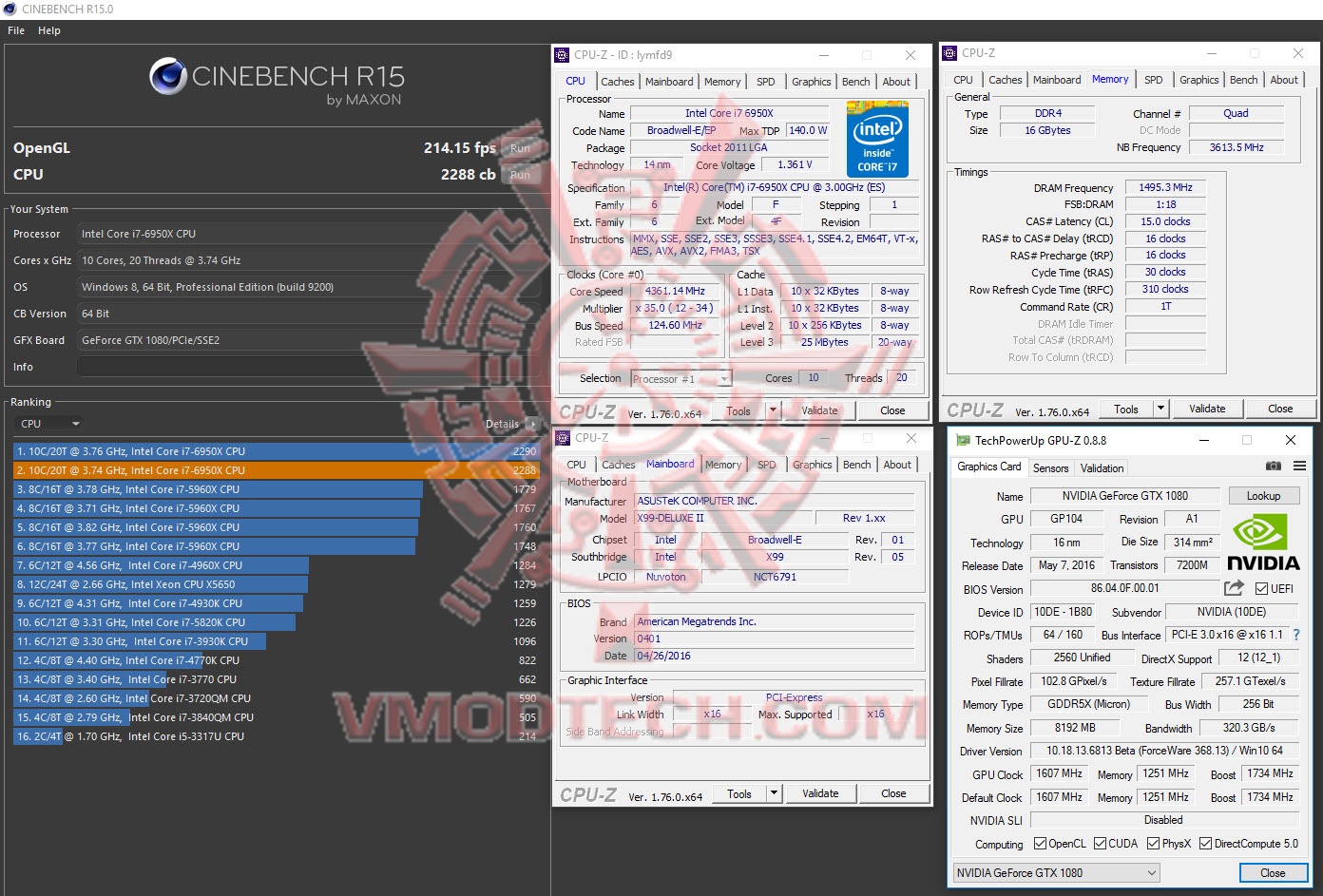Open the Tools dropdown arrow in the Mainboard CPU-Z window
The image size is (1323, 896).
click(775, 793)
